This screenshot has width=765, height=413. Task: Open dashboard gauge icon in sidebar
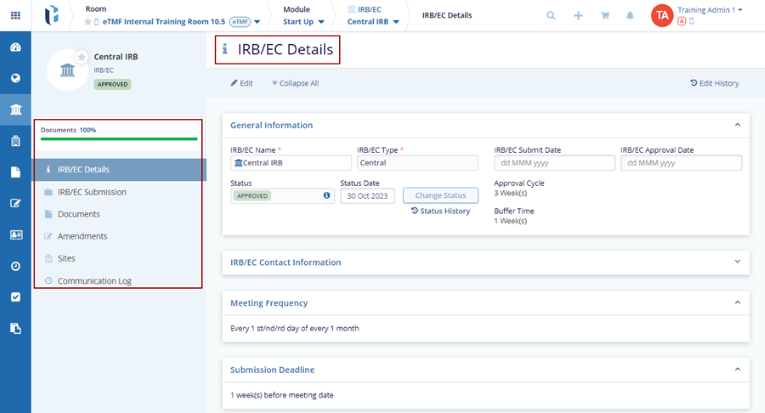coord(15,47)
